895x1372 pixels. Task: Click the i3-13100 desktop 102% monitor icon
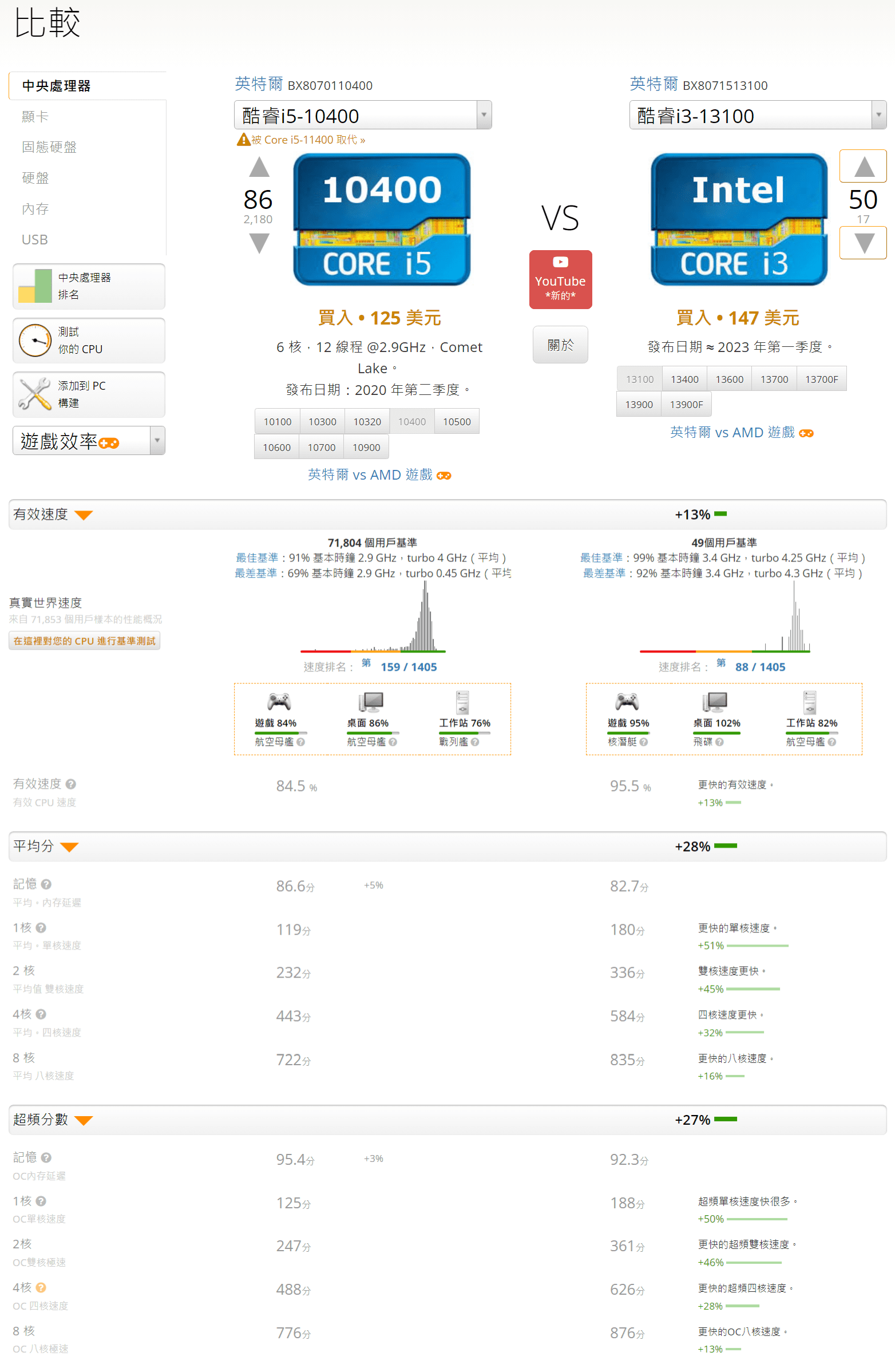click(x=715, y=702)
